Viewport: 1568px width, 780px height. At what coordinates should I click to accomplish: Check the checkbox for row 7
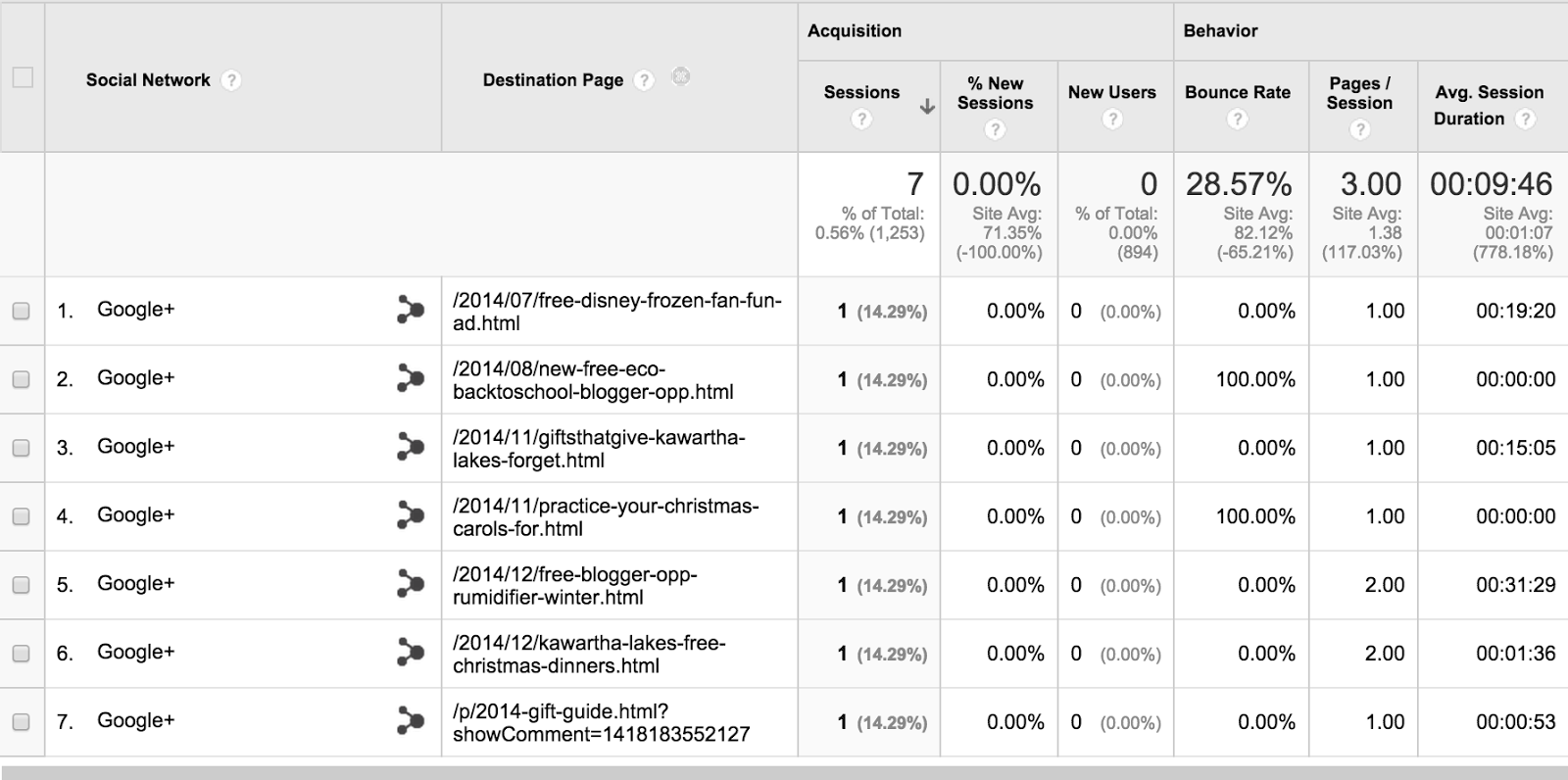tap(21, 722)
